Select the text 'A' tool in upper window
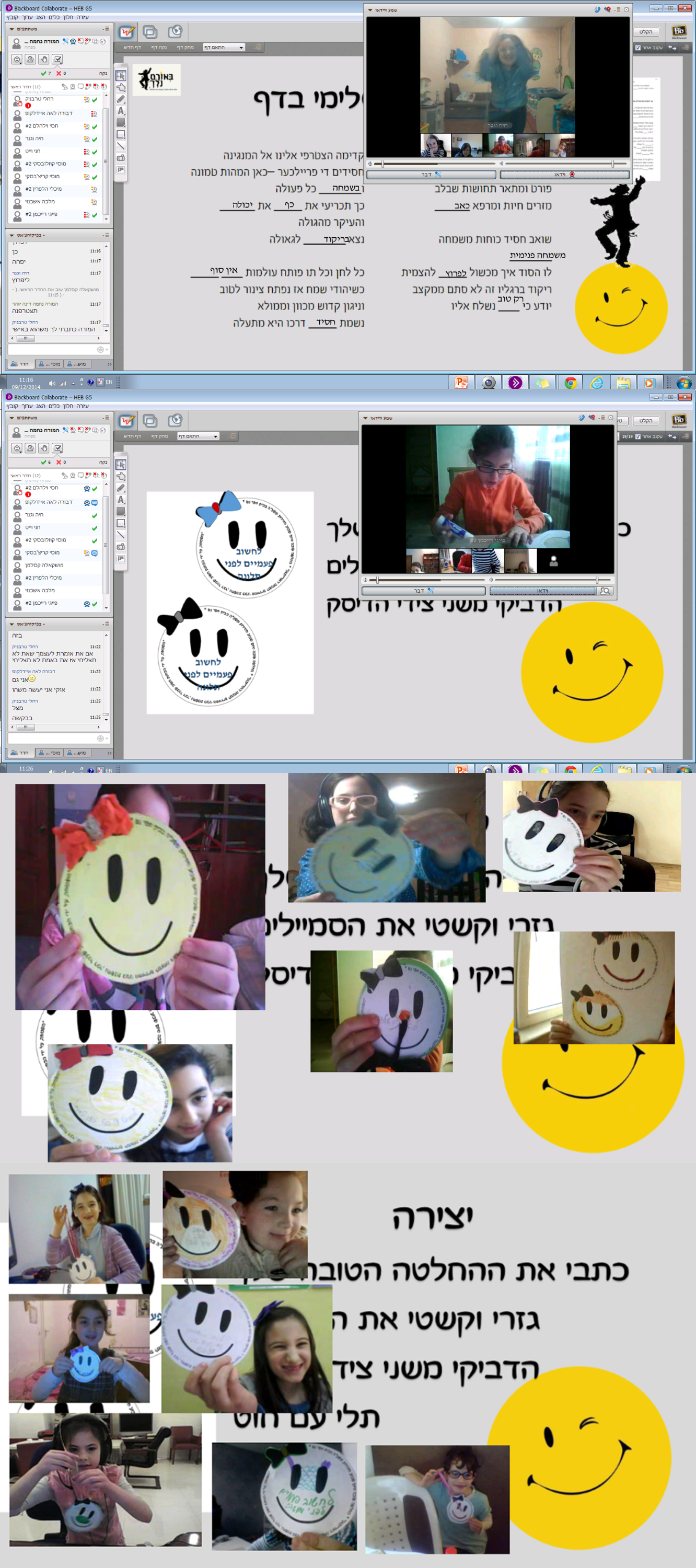Viewport: 696px width, 1568px height. click(121, 111)
